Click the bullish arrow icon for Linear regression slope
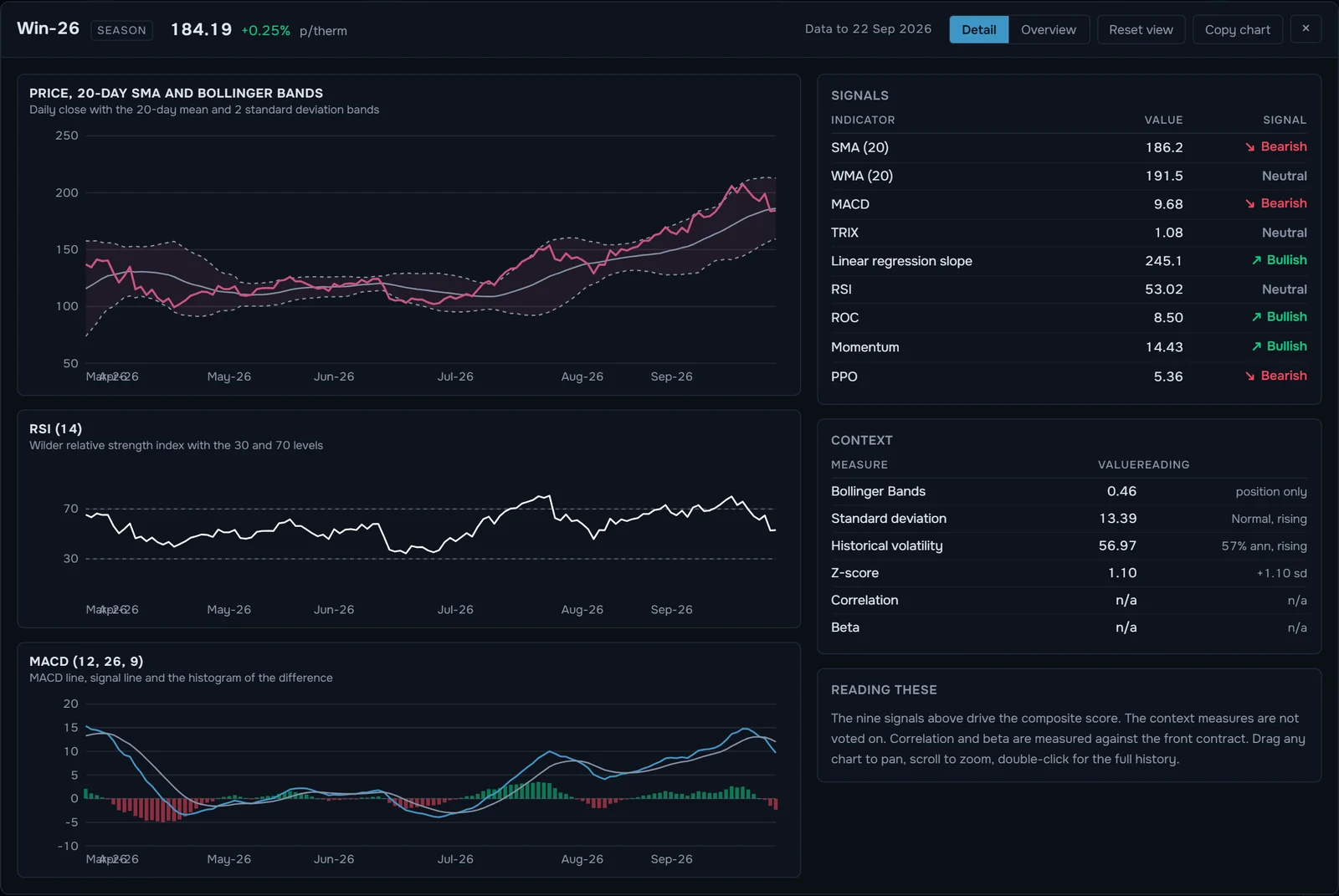The image size is (1339, 896). pos(1256,260)
